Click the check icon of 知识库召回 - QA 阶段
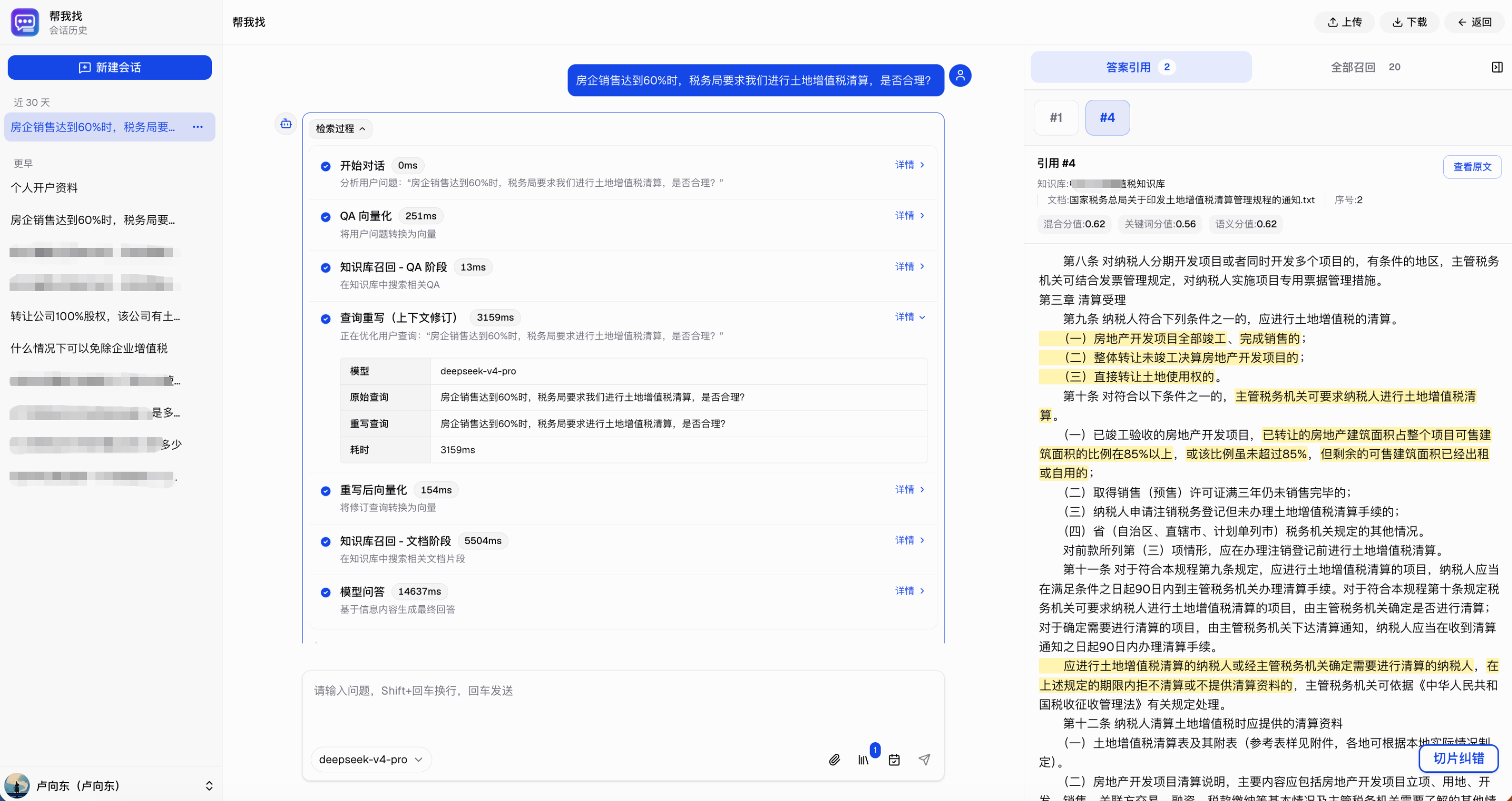 (326, 268)
